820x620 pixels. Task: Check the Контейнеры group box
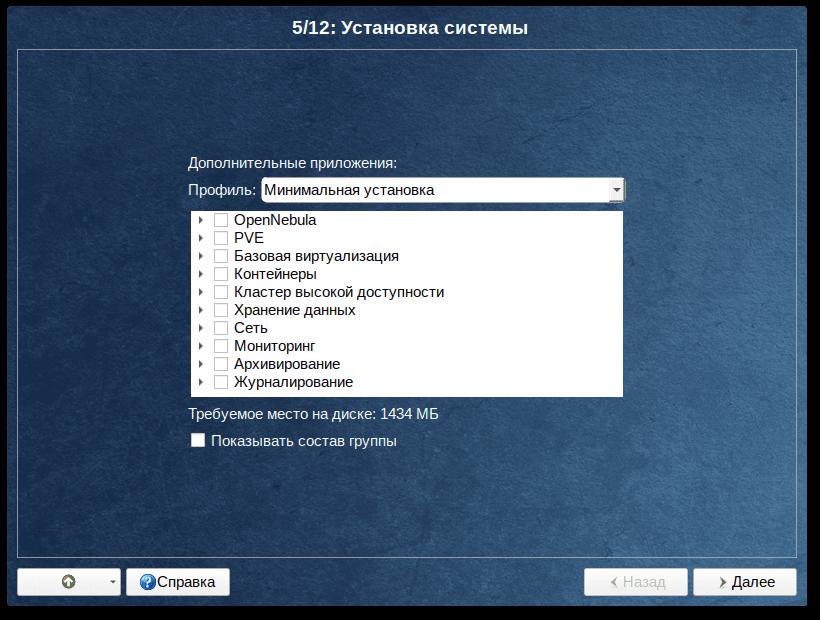[221, 274]
